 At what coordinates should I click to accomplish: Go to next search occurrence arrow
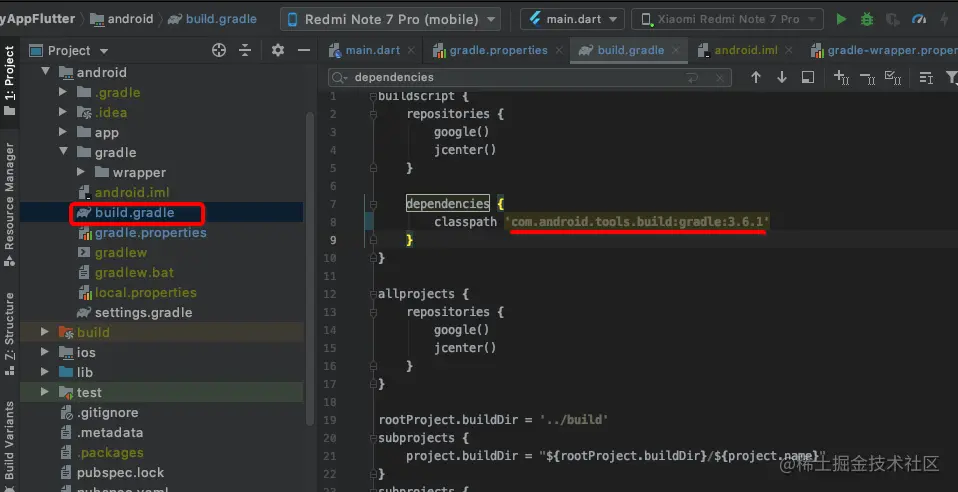click(x=781, y=77)
